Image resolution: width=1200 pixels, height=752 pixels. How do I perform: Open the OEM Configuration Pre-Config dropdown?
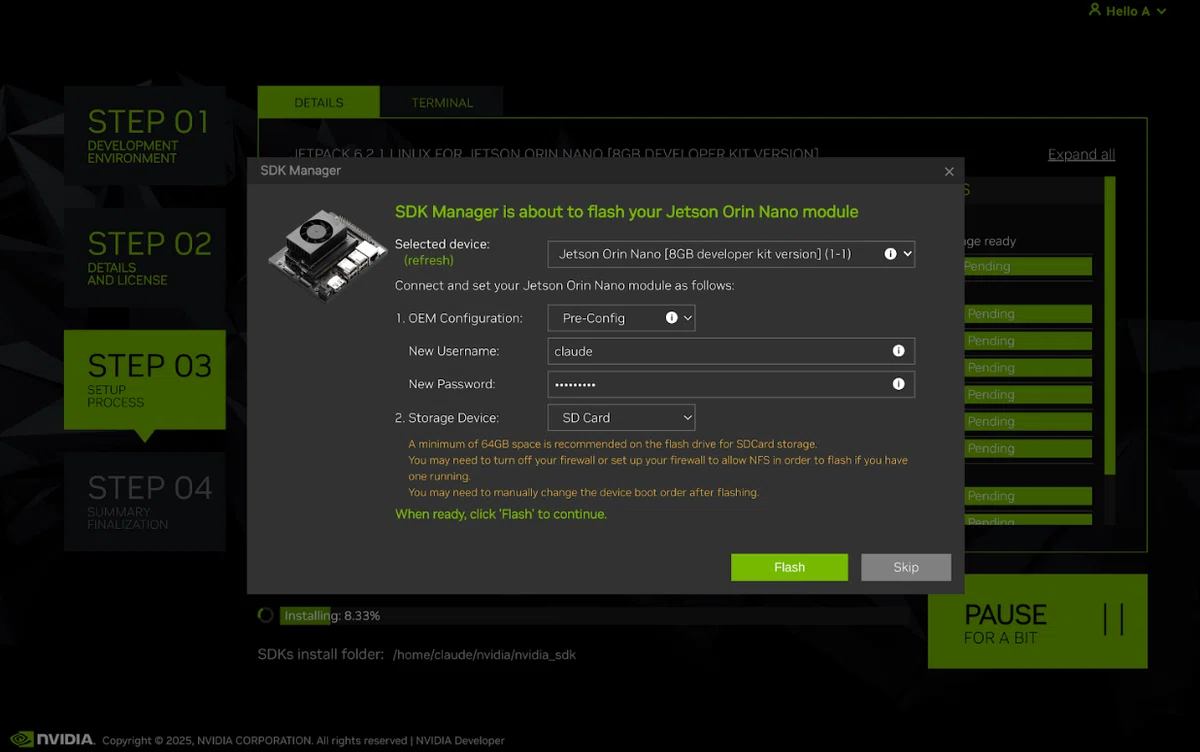pyautogui.click(x=621, y=318)
